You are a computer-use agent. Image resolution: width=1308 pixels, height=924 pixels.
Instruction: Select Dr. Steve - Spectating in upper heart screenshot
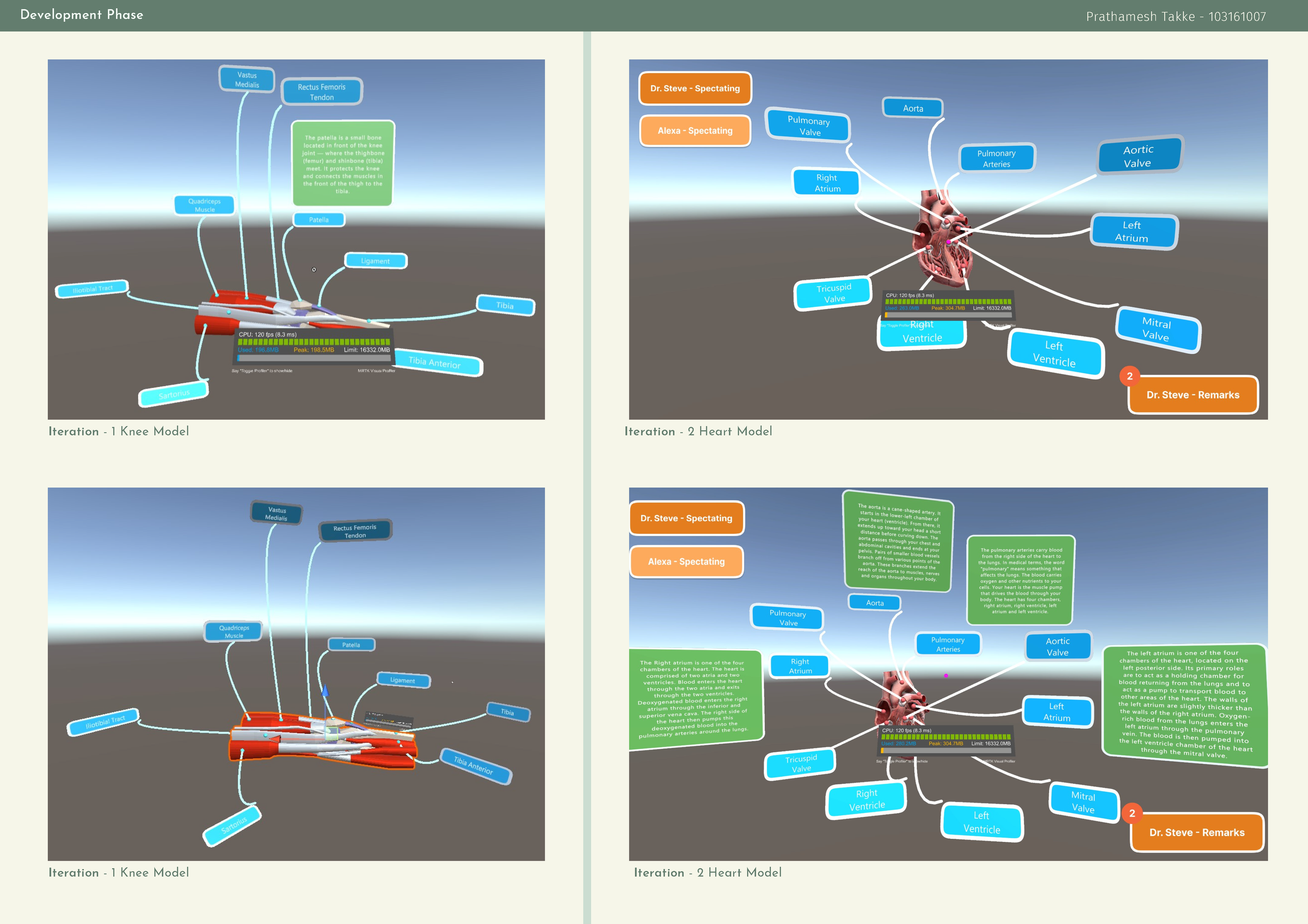[695, 88]
